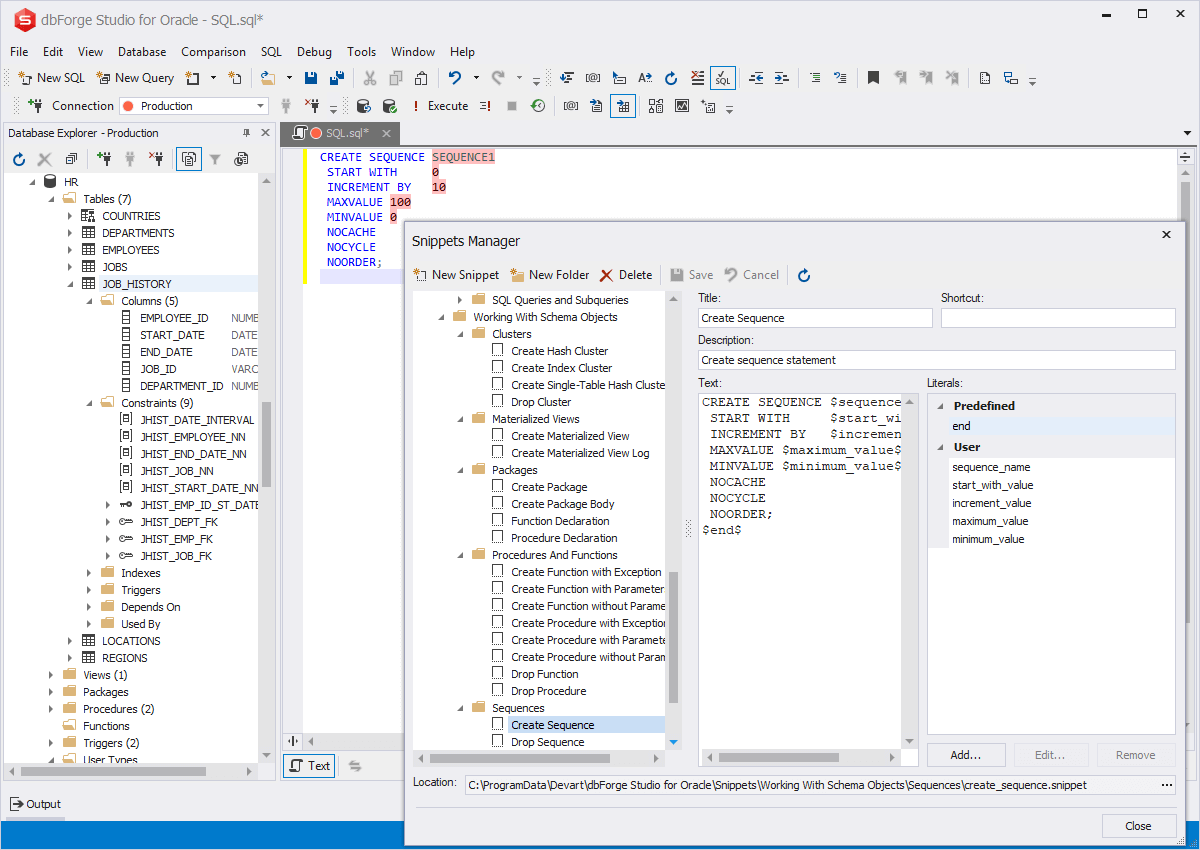Open the Comparison menu
The width and height of the screenshot is (1200, 850).
[x=213, y=52]
